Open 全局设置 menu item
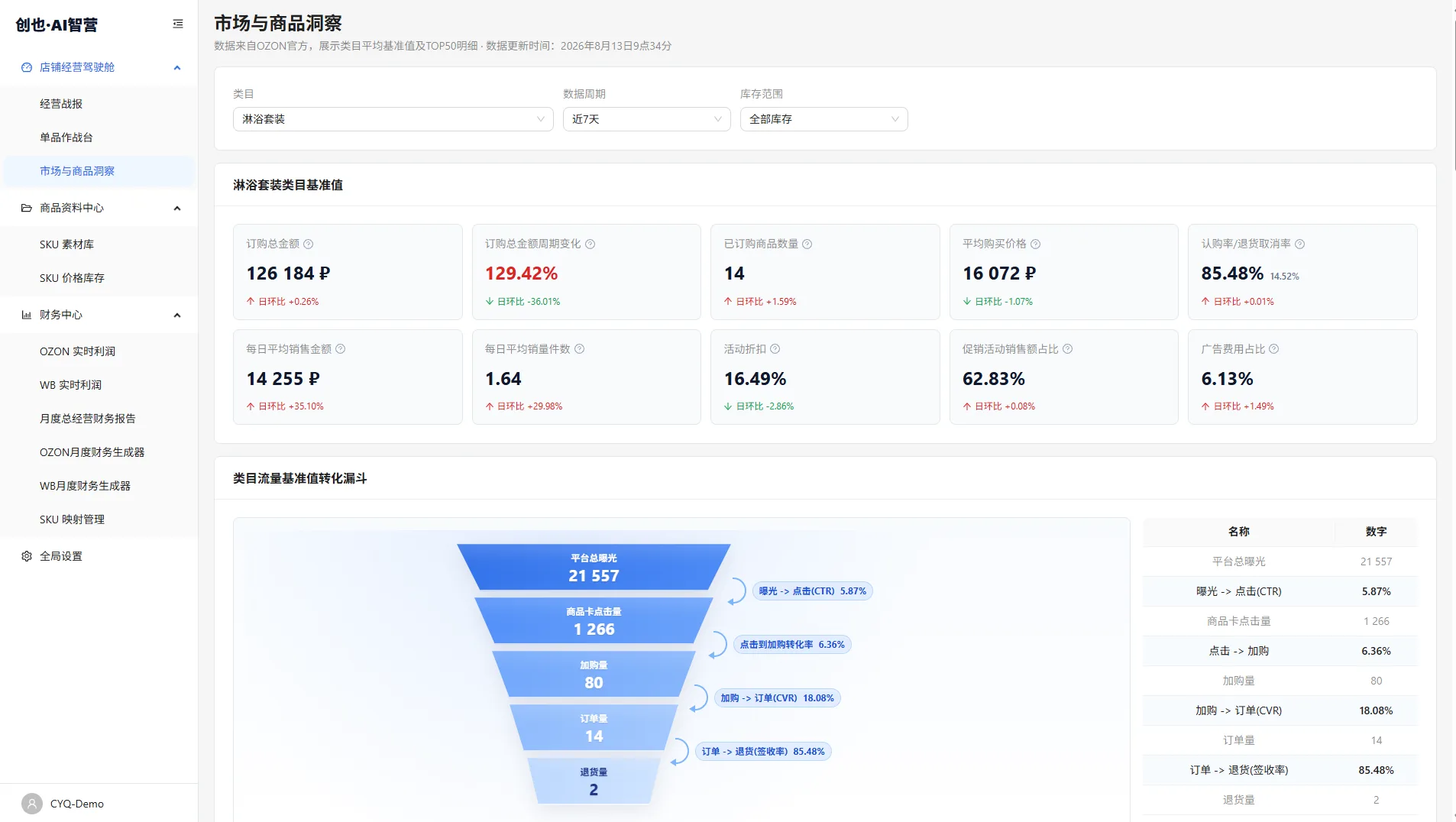This screenshot has height=822, width=1456. (99, 556)
